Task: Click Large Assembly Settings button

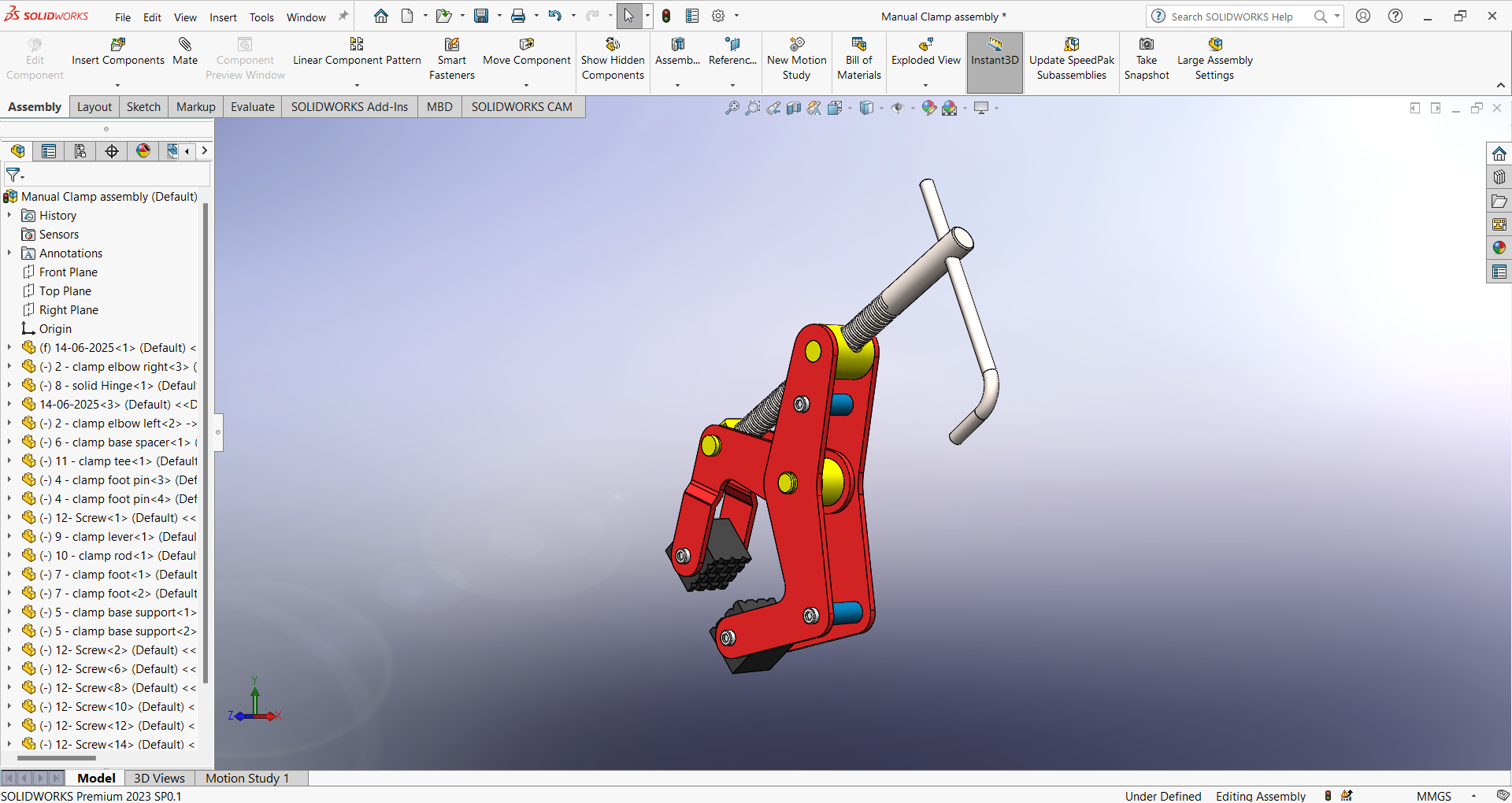Action: pyautogui.click(x=1214, y=60)
